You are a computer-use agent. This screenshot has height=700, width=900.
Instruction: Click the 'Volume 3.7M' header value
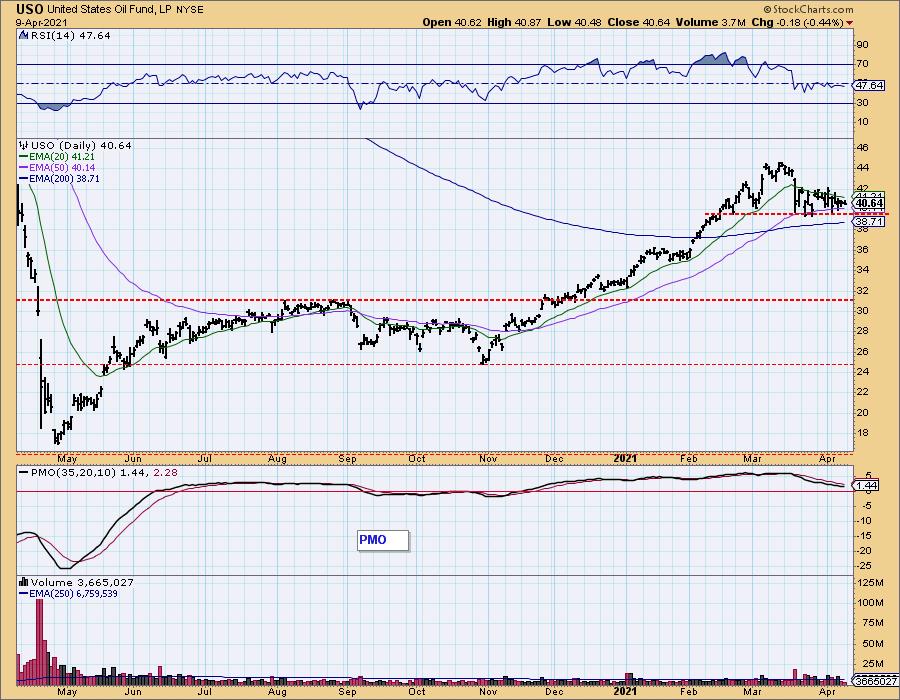tap(711, 22)
